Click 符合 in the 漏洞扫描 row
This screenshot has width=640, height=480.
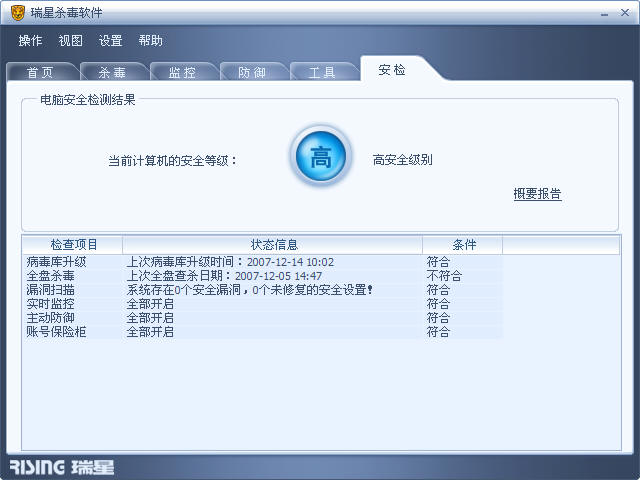(438, 290)
